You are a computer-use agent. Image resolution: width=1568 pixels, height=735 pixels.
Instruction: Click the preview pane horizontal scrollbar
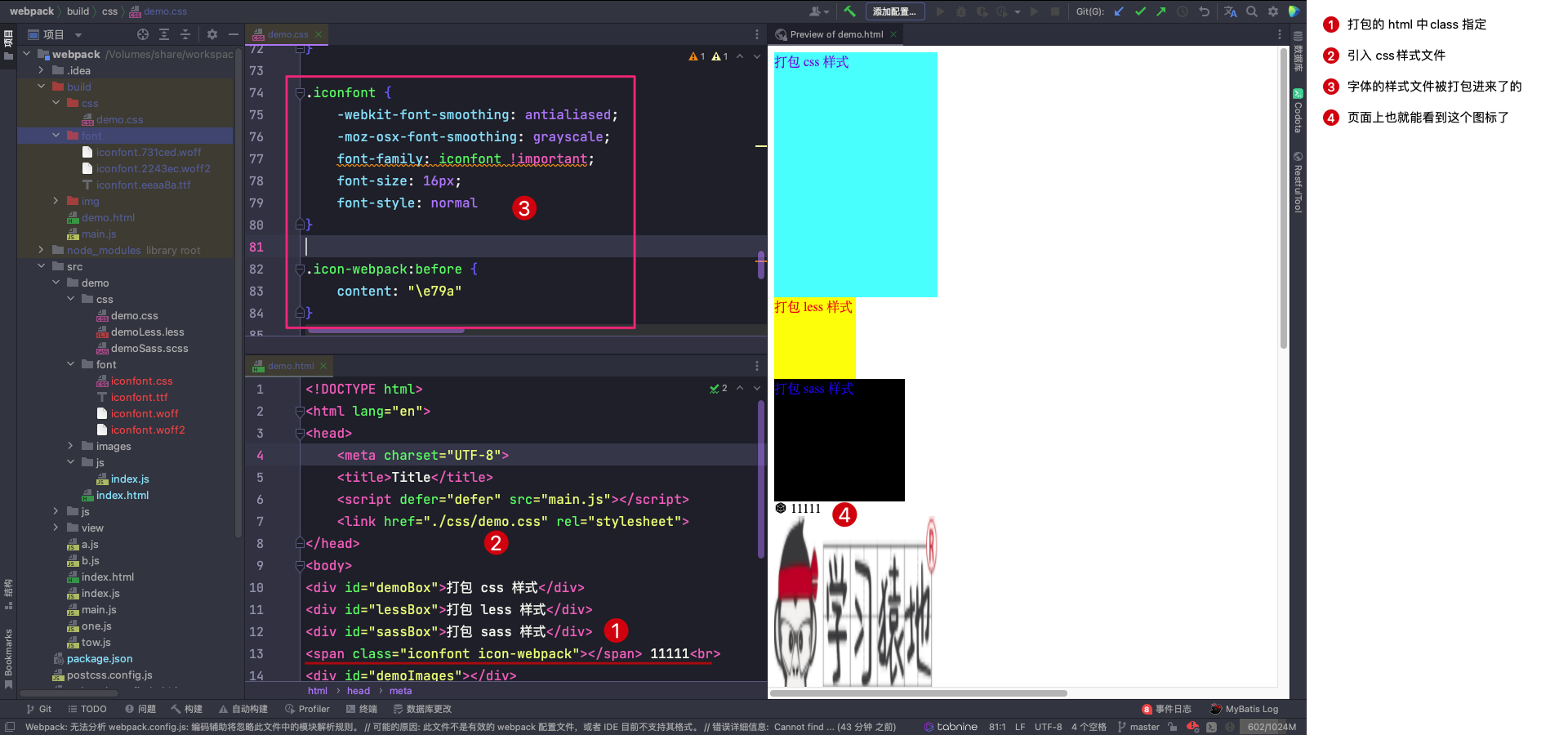918,693
